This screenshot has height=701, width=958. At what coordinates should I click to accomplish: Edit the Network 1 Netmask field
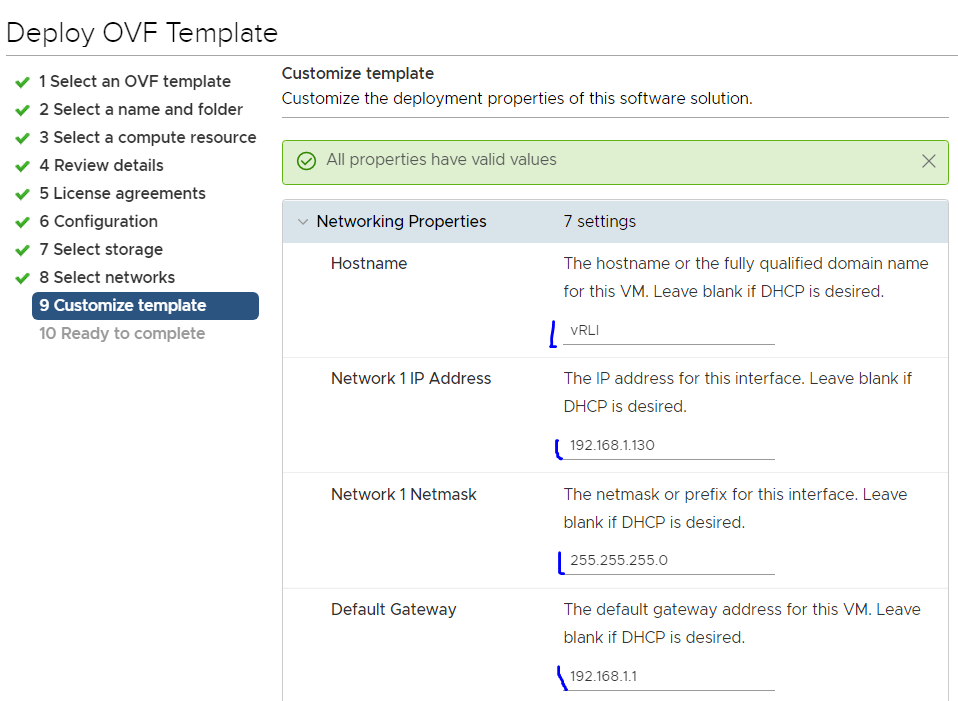[x=669, y=560]
